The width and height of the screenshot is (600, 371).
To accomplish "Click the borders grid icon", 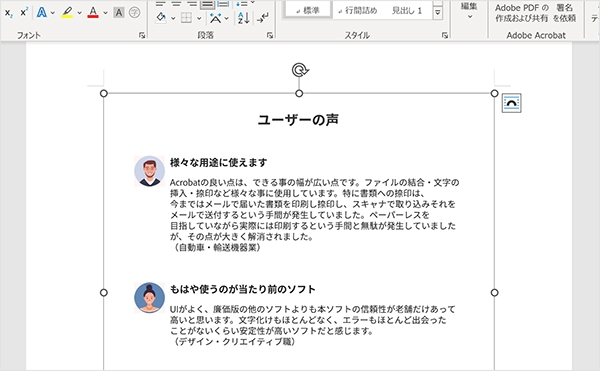I will coord(186,18).
